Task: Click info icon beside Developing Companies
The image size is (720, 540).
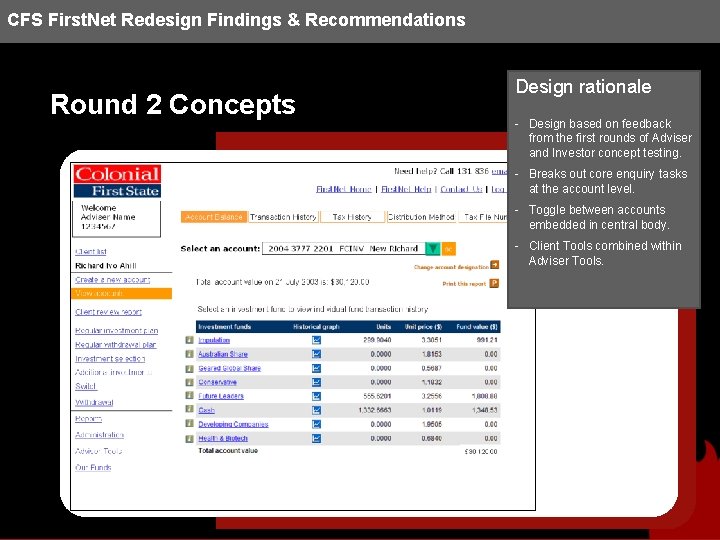Action: coord(189,423)
